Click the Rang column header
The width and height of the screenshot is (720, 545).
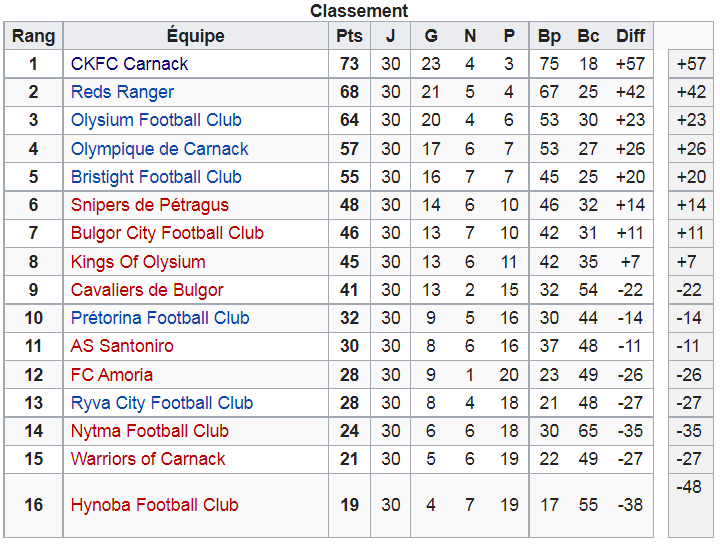coord(34,36)
